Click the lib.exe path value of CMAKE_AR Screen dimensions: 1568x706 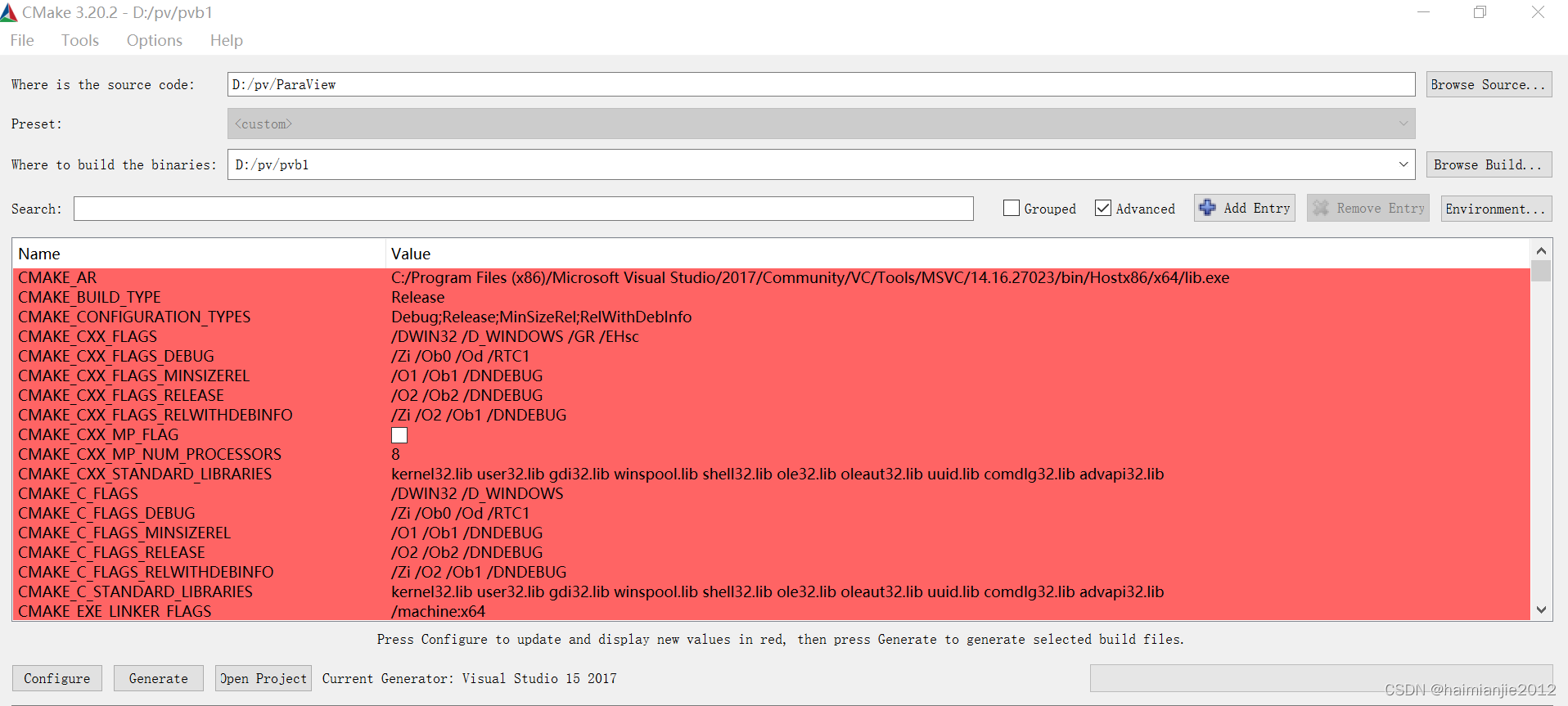tap(810, 278)
